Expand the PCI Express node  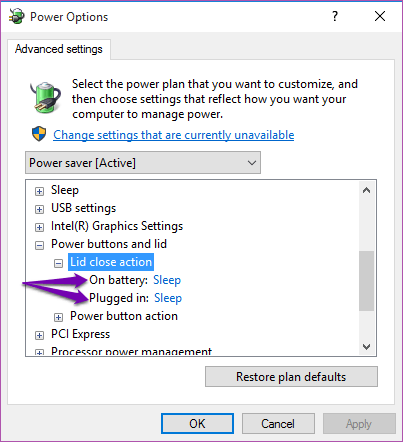point(39,335)
